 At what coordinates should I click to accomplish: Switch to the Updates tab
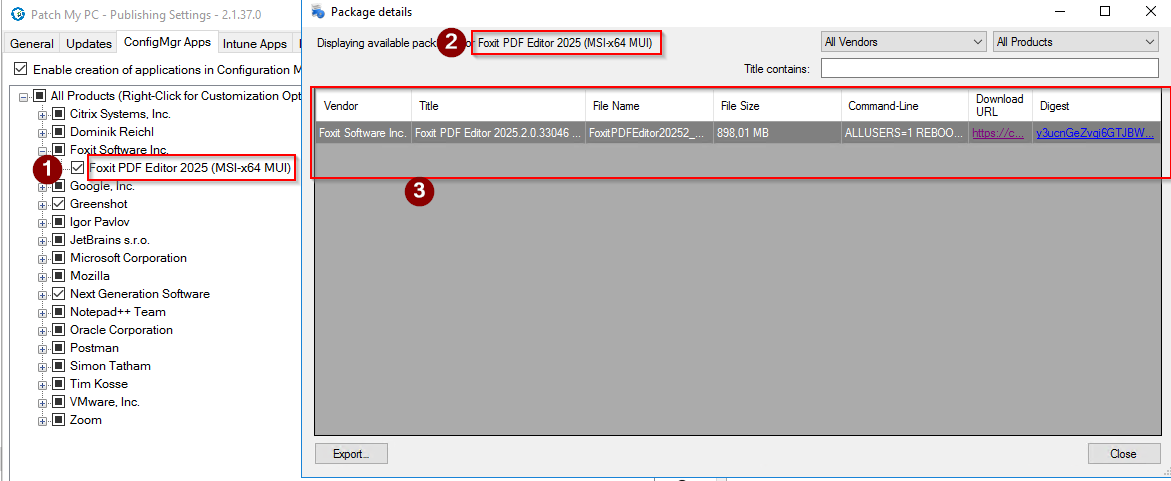pyautogui.click(x=89, y=44)
